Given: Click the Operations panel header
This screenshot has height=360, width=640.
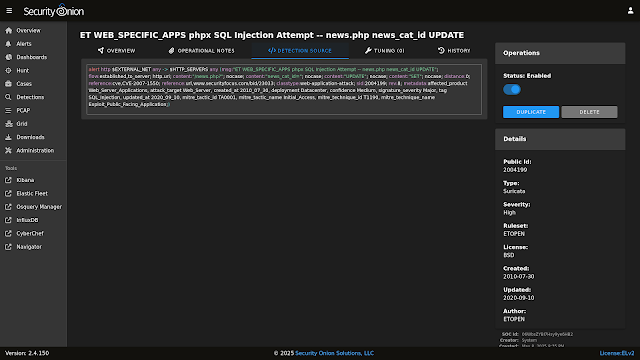Looking at the screenshot, I should click(560, 53).
